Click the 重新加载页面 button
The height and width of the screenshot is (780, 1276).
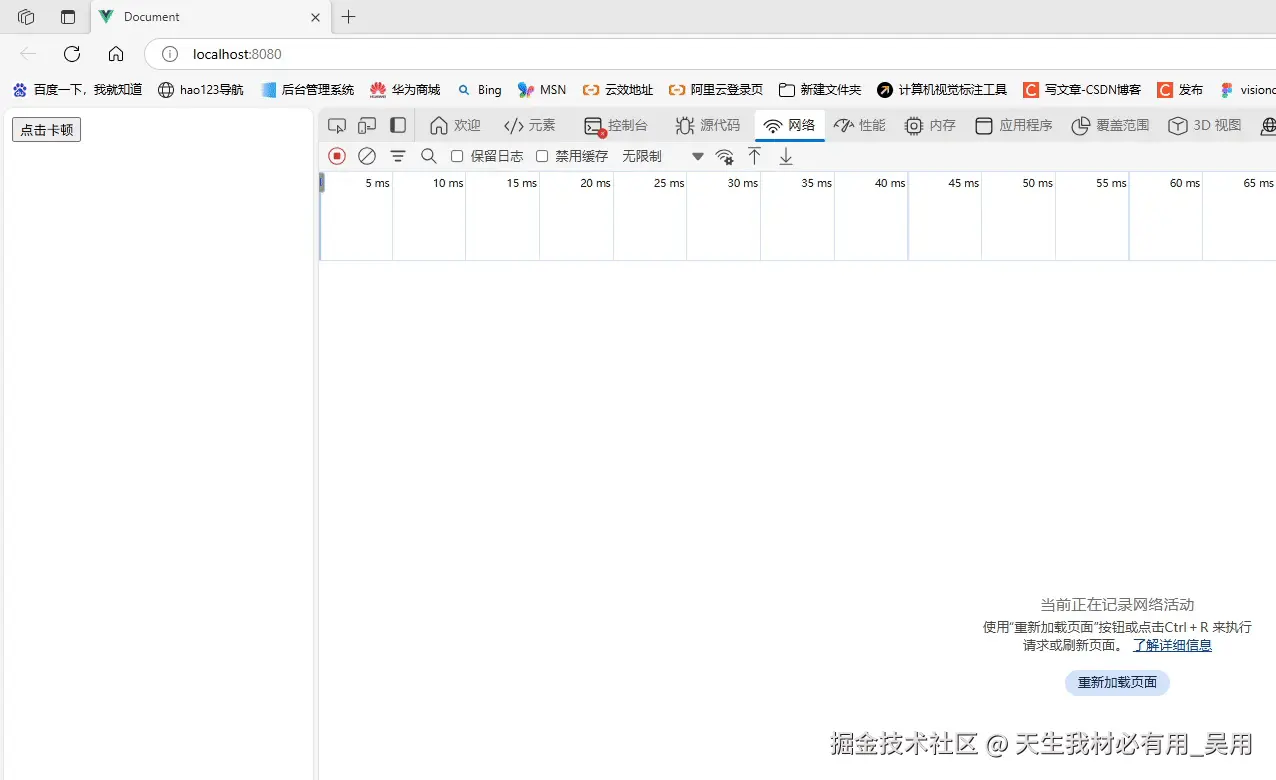[x=1116, y=682]
